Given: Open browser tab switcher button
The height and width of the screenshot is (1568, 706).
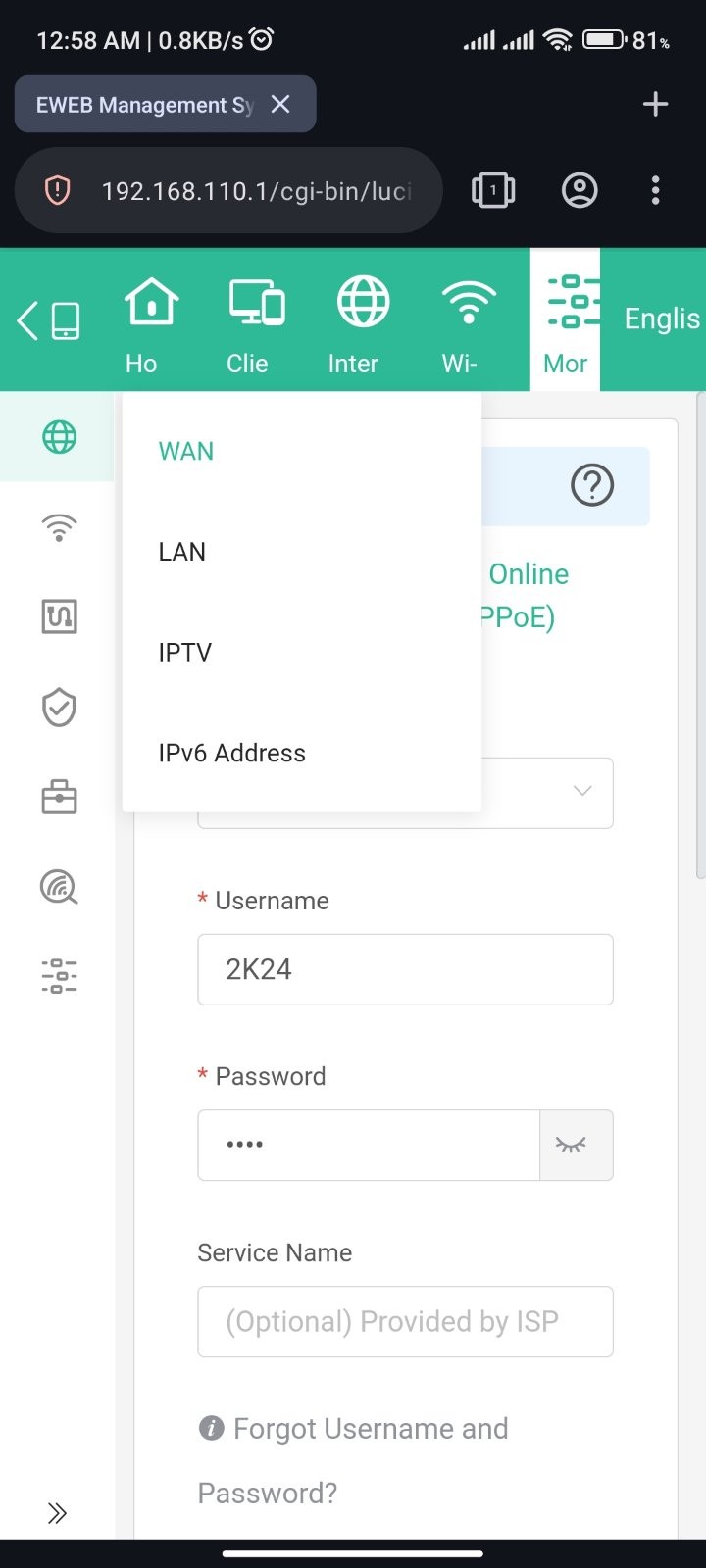Looking at the screenshot, I should (x=493, y=190).
